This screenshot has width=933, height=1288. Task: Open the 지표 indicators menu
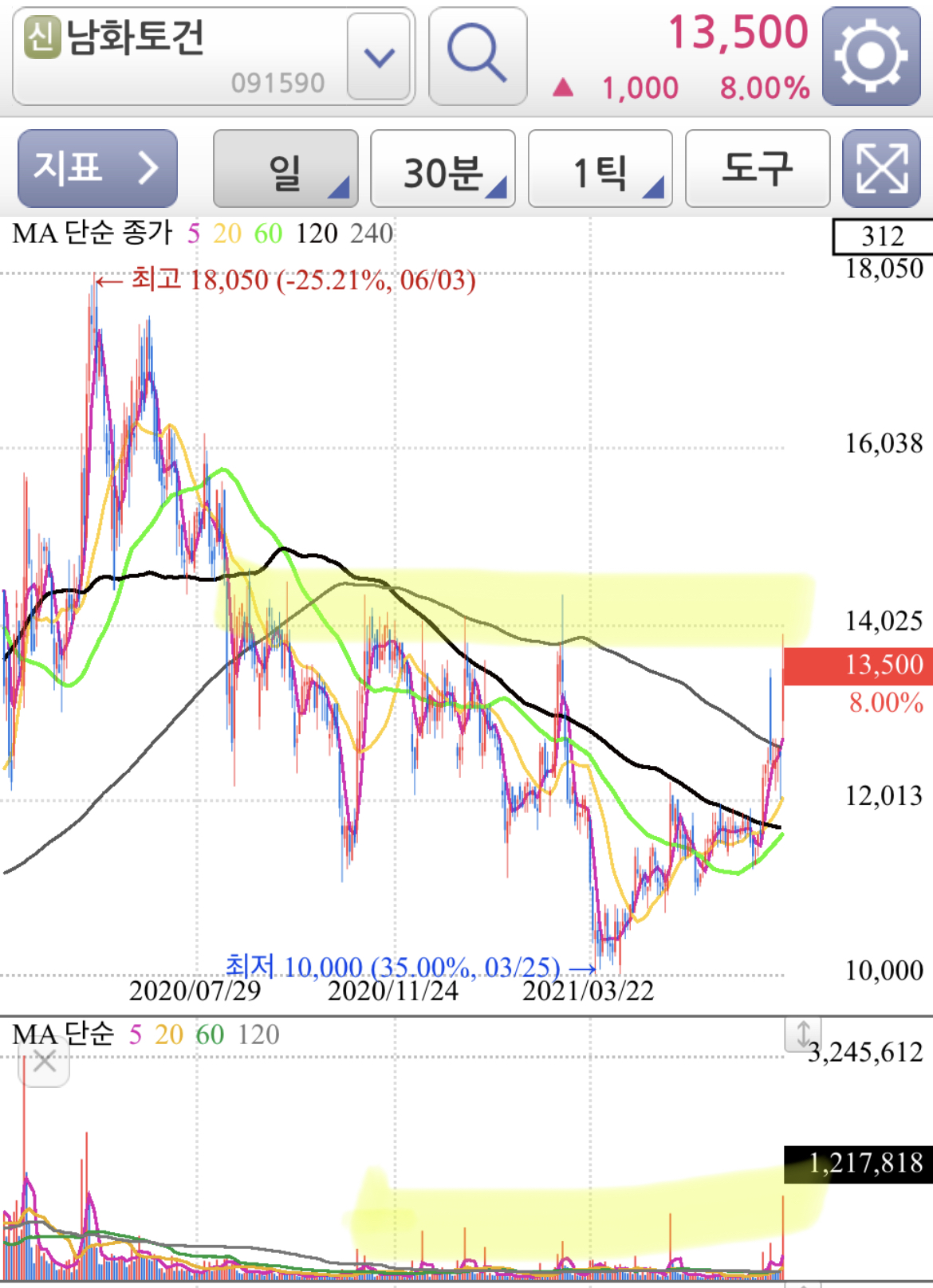click(x=97, y=168)
